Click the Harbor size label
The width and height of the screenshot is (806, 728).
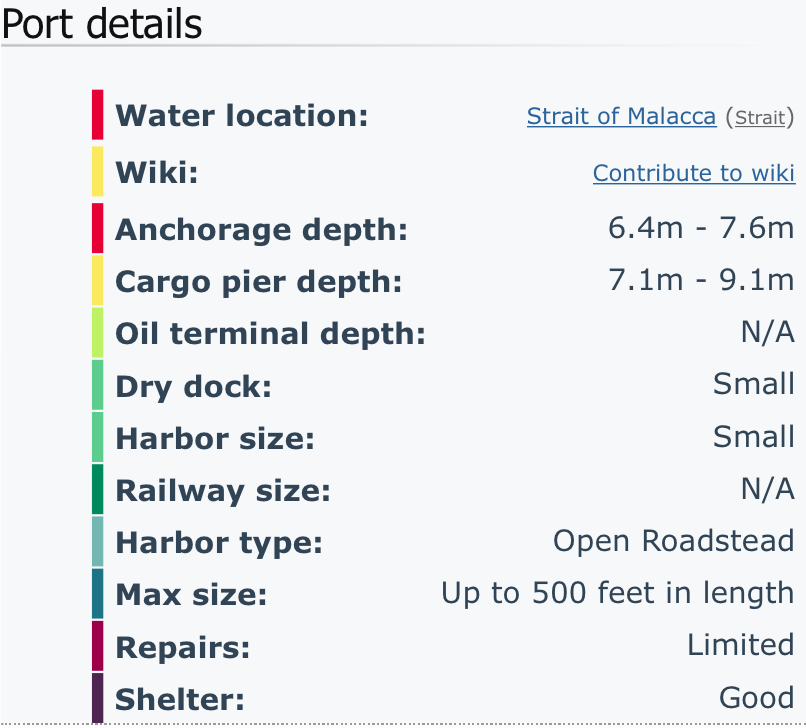pyautogui.click(x=215, y=439)
